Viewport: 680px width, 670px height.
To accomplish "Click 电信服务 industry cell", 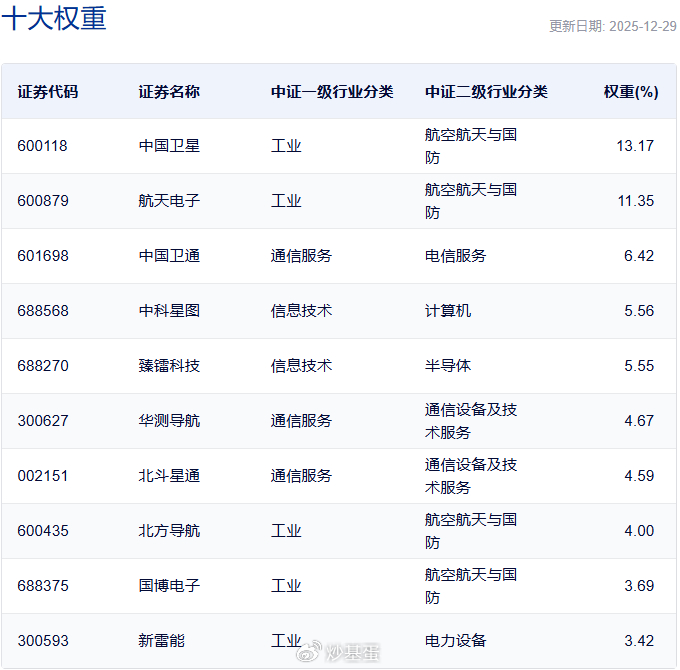I will [455, 256].
